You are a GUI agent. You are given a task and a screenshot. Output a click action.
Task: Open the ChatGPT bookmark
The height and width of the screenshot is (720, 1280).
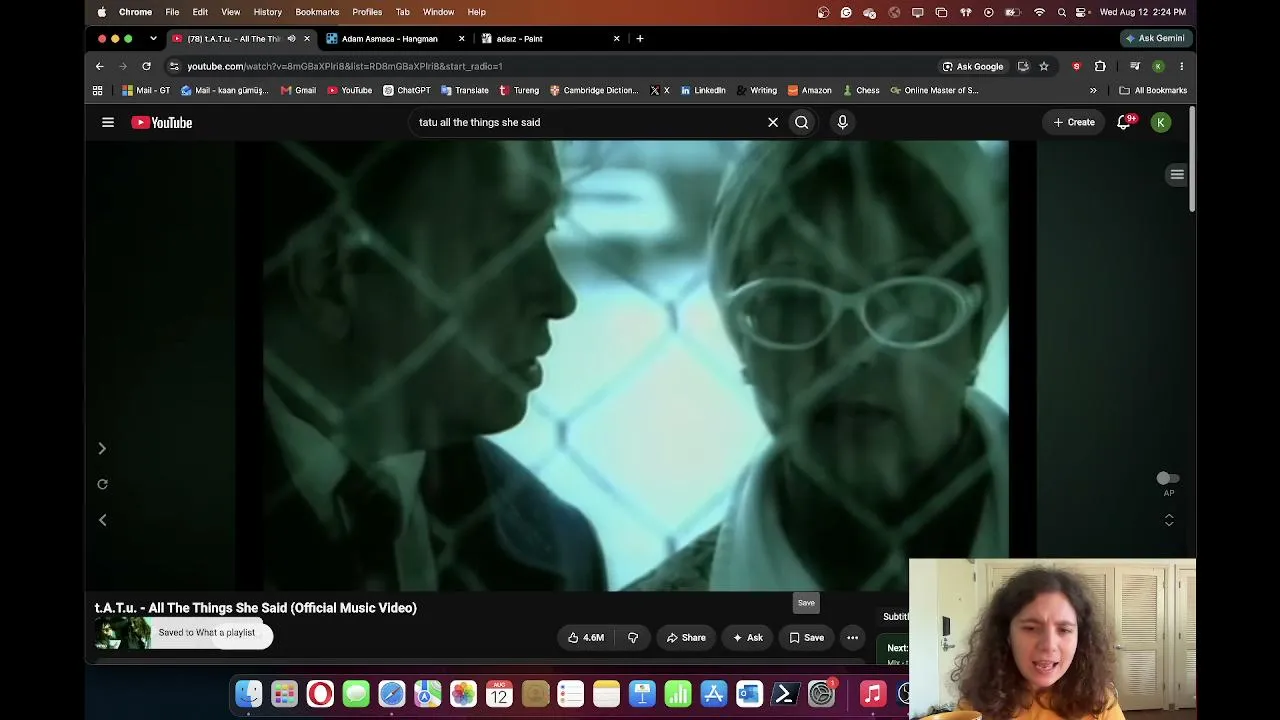407,90
